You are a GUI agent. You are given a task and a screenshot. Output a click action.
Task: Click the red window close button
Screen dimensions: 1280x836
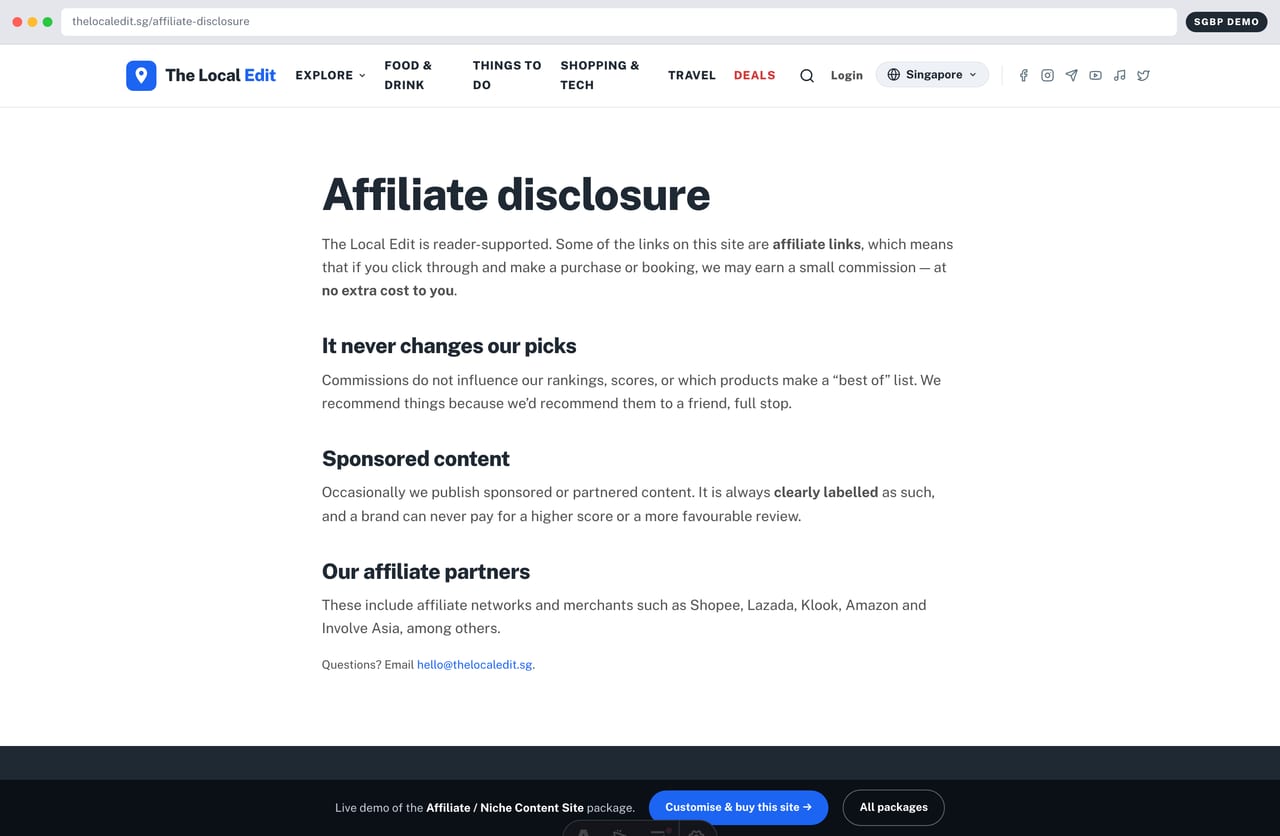pyautogui.click(x=17, y=21)
